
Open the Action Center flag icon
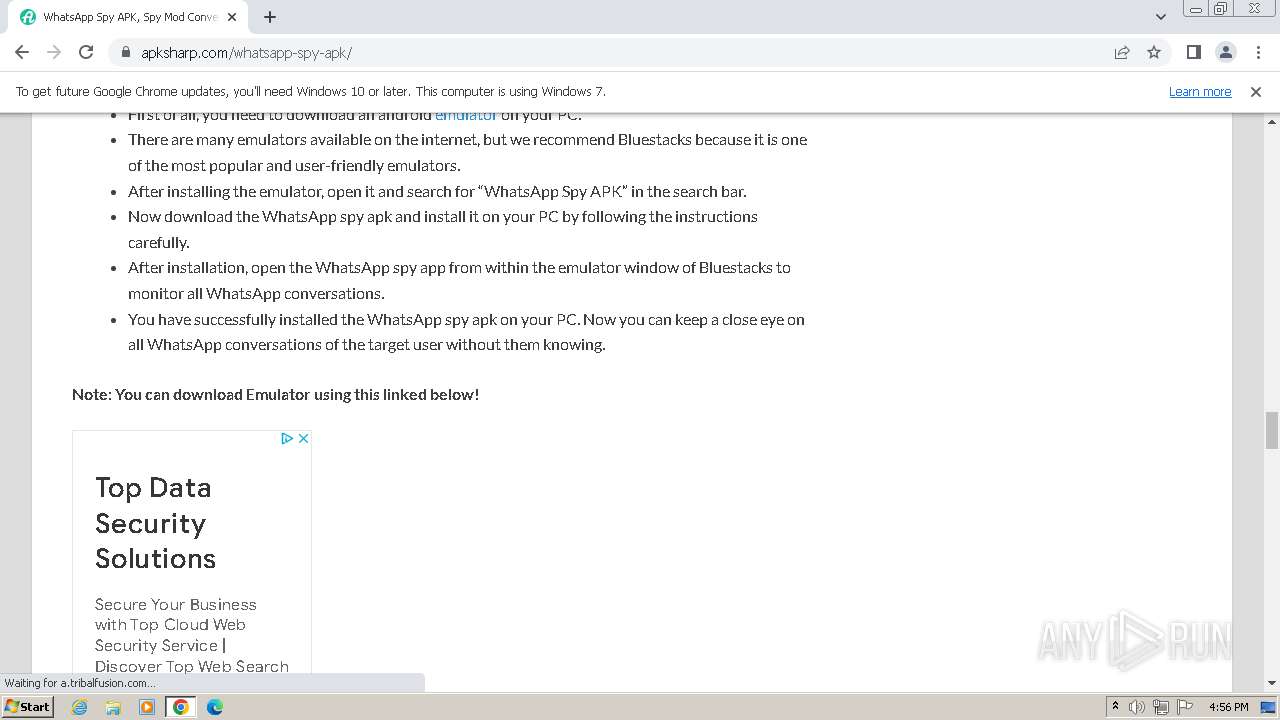coord(1185,706)
